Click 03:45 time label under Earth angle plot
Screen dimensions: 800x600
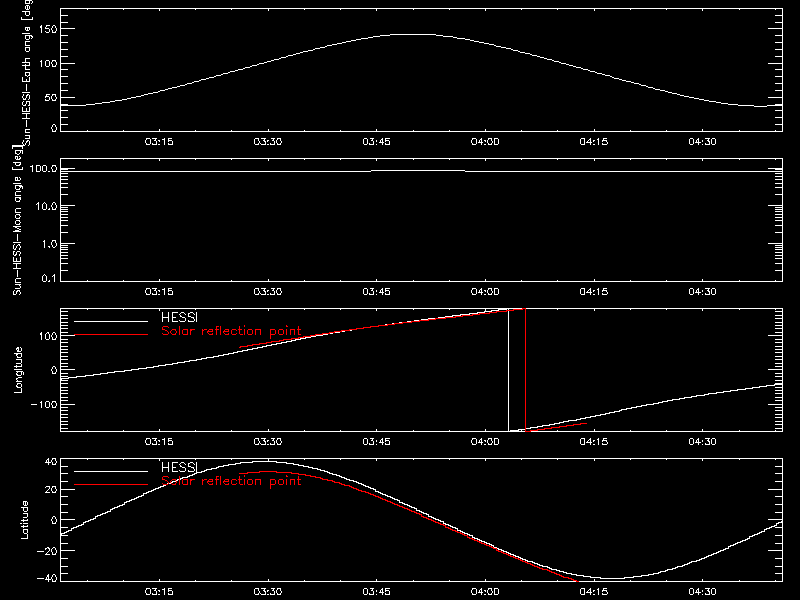click(377, 141)
